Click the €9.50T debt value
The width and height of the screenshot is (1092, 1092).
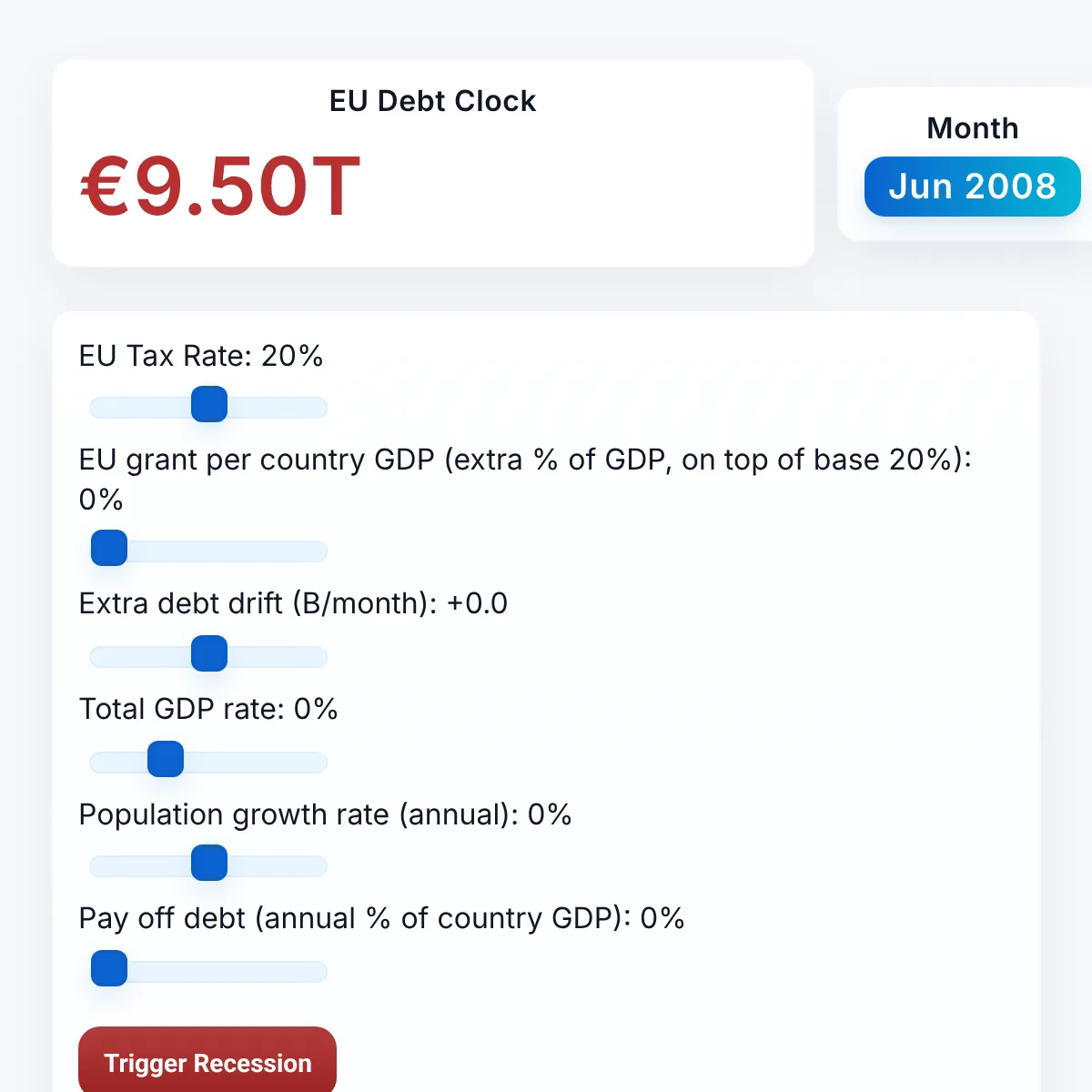[x=221, y=187]
